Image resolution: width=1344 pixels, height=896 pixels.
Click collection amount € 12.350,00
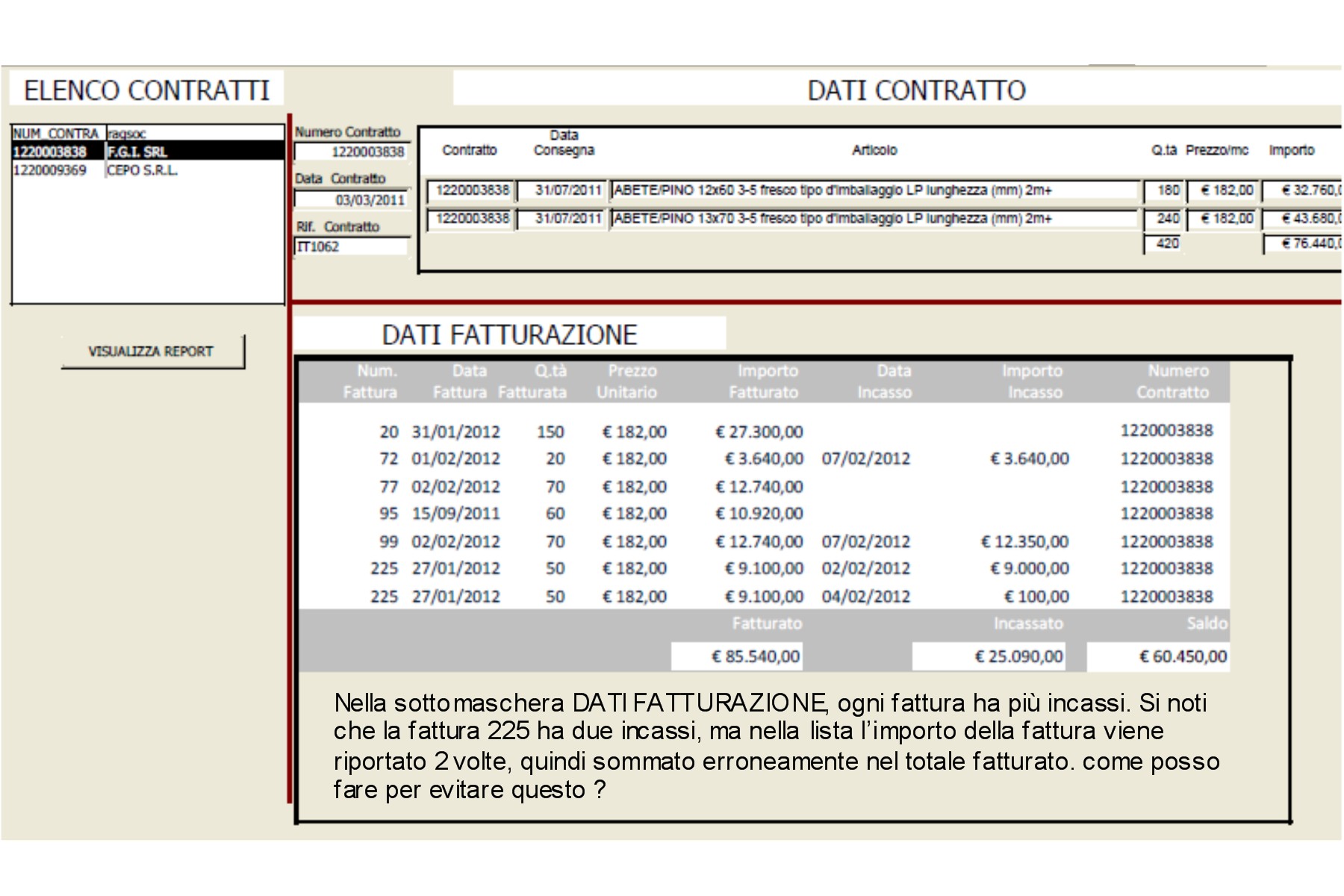(1025, 541)
